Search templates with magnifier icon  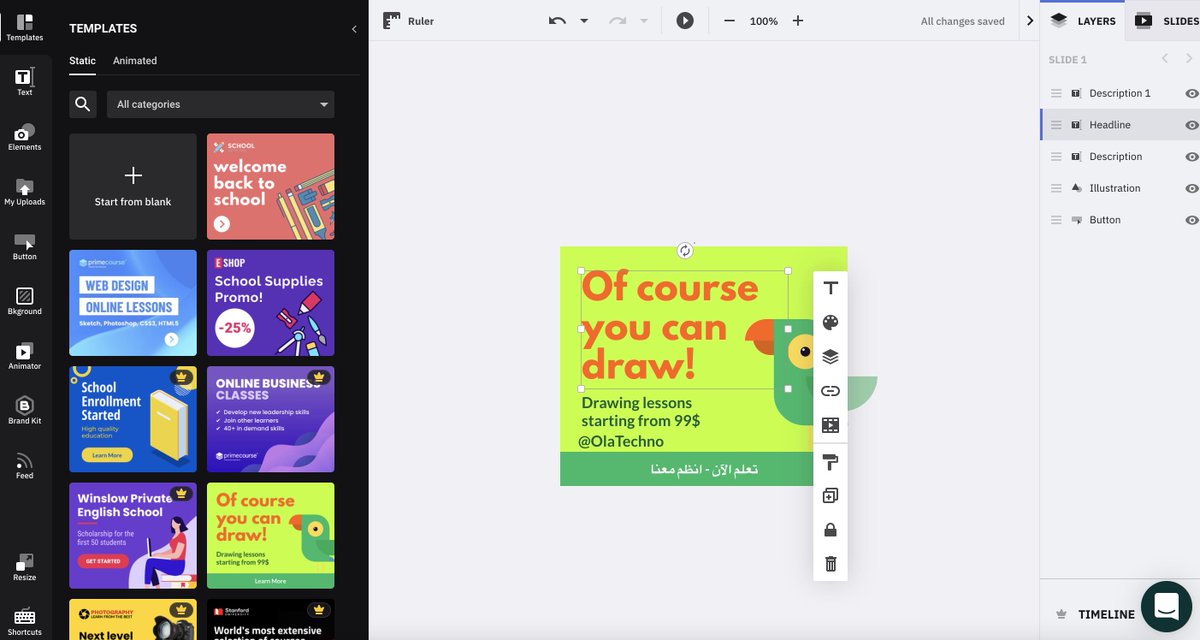pyautogui.click(x=83, y=104)
